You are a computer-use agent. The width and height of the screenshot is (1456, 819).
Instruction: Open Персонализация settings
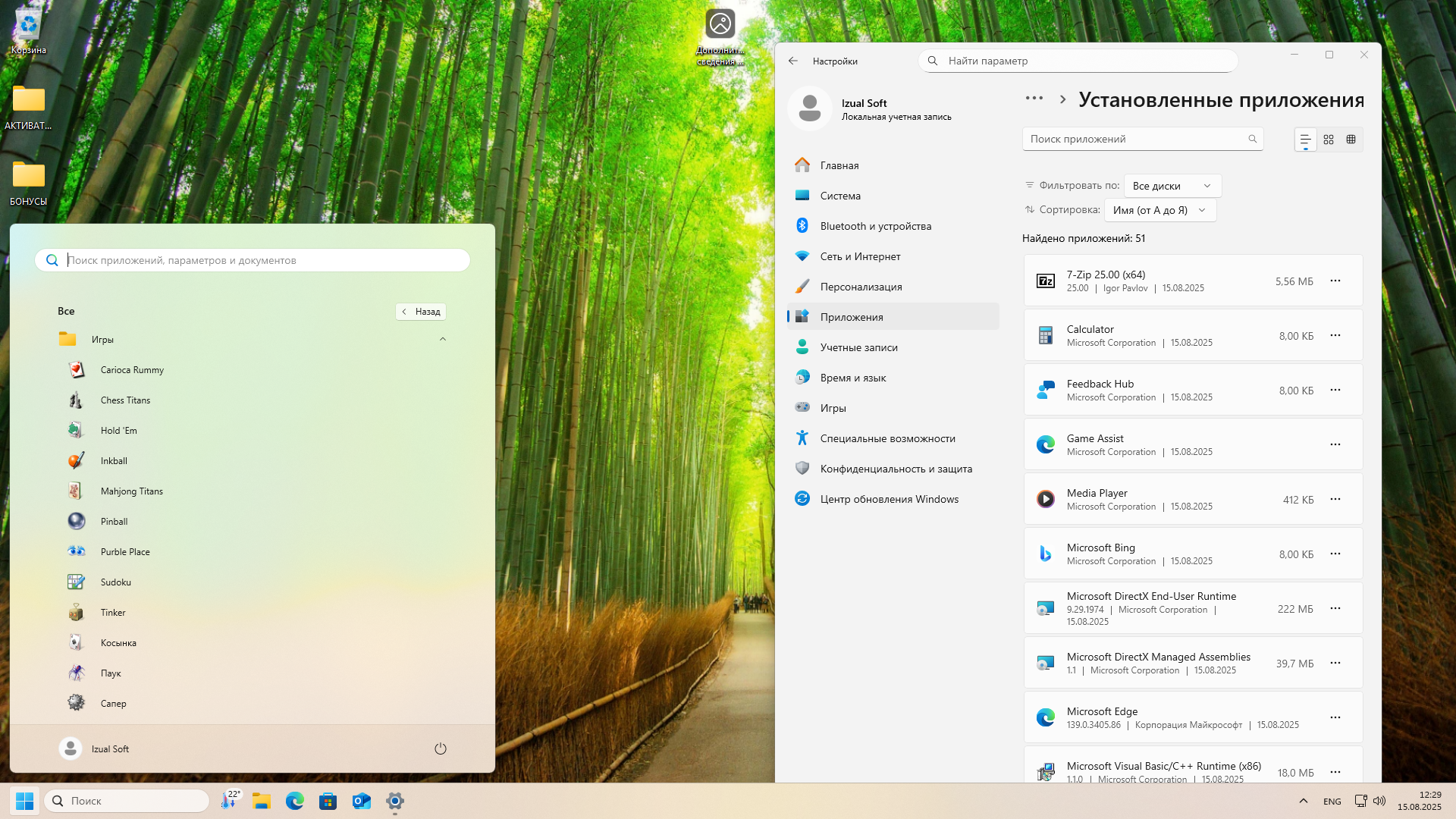point(893,287)
